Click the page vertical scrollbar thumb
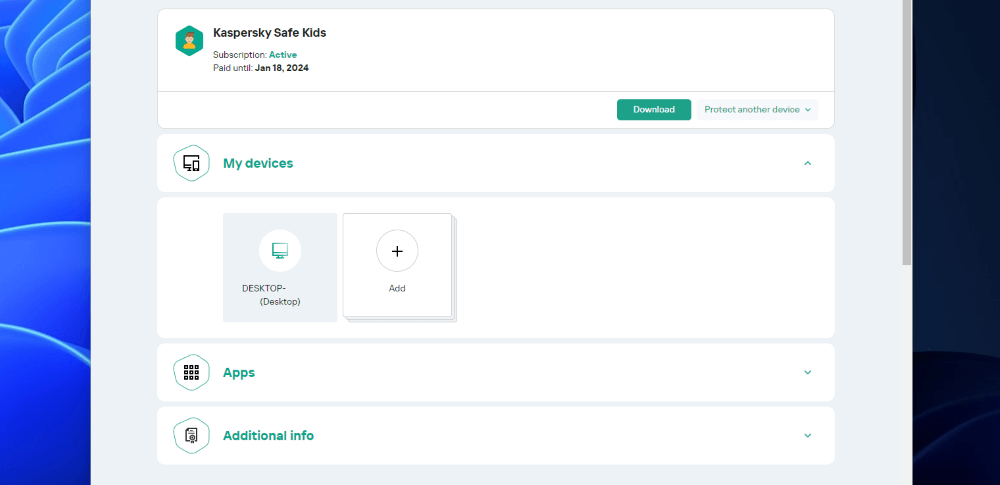The image size is (1000, 485). (x=907, y=133)
